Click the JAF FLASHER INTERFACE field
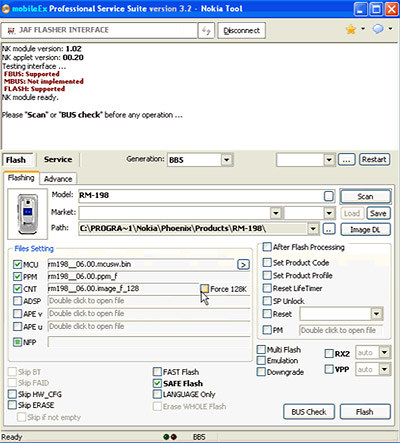This screenshot has height=443, width=400. (x=99, y=31)
